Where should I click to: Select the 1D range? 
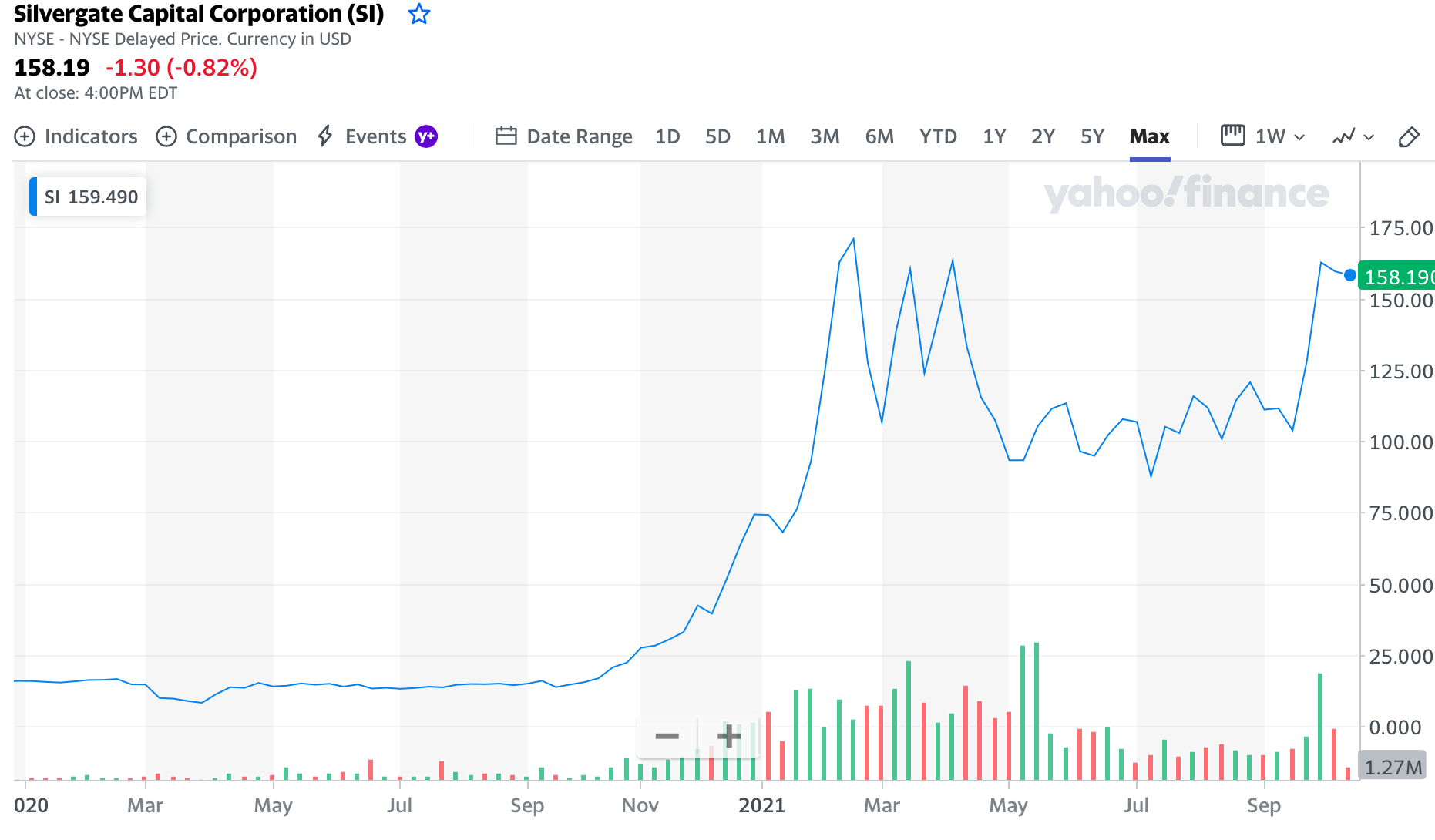667,136
